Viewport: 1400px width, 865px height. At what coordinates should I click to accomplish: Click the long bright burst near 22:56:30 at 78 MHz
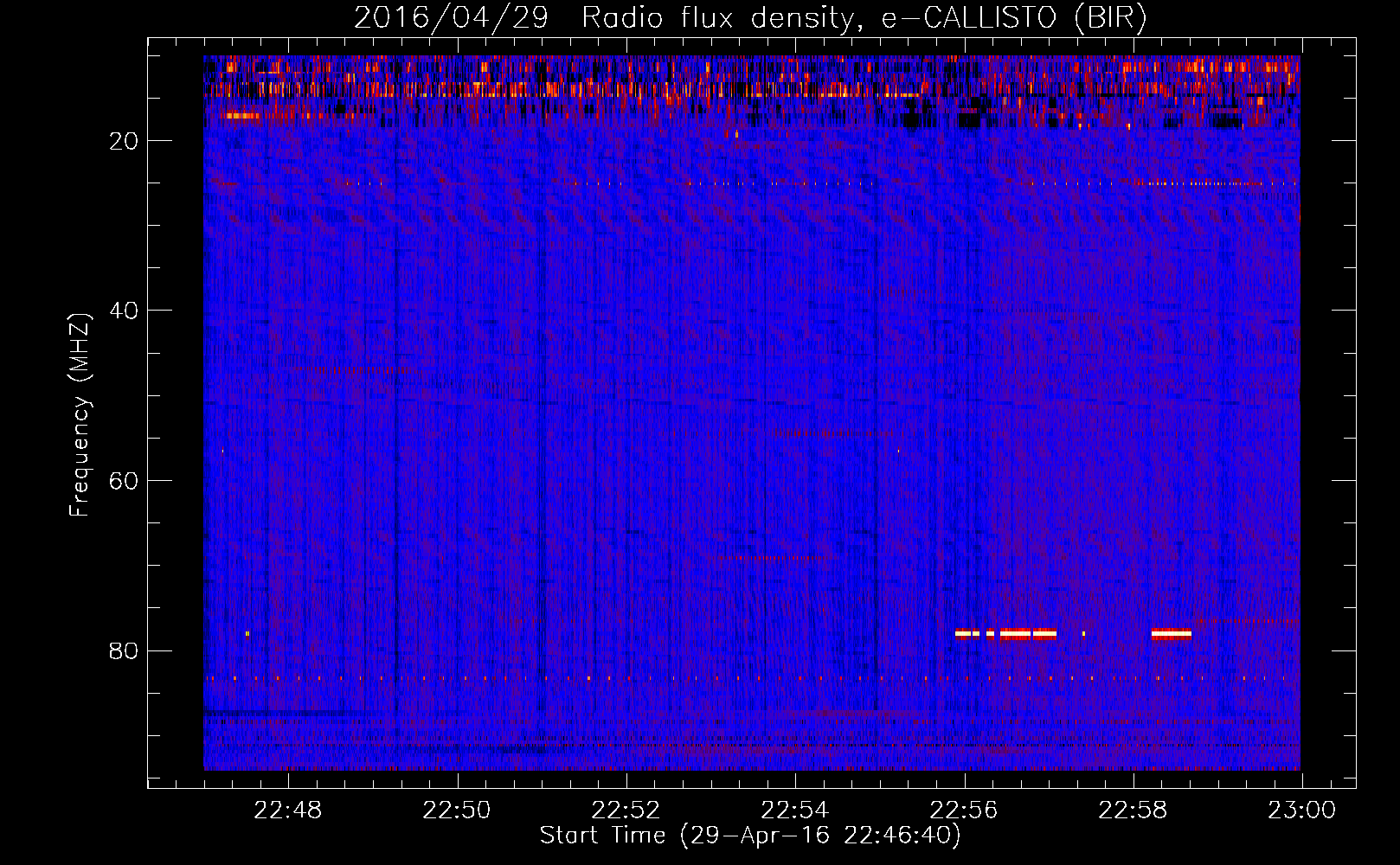1028,633
